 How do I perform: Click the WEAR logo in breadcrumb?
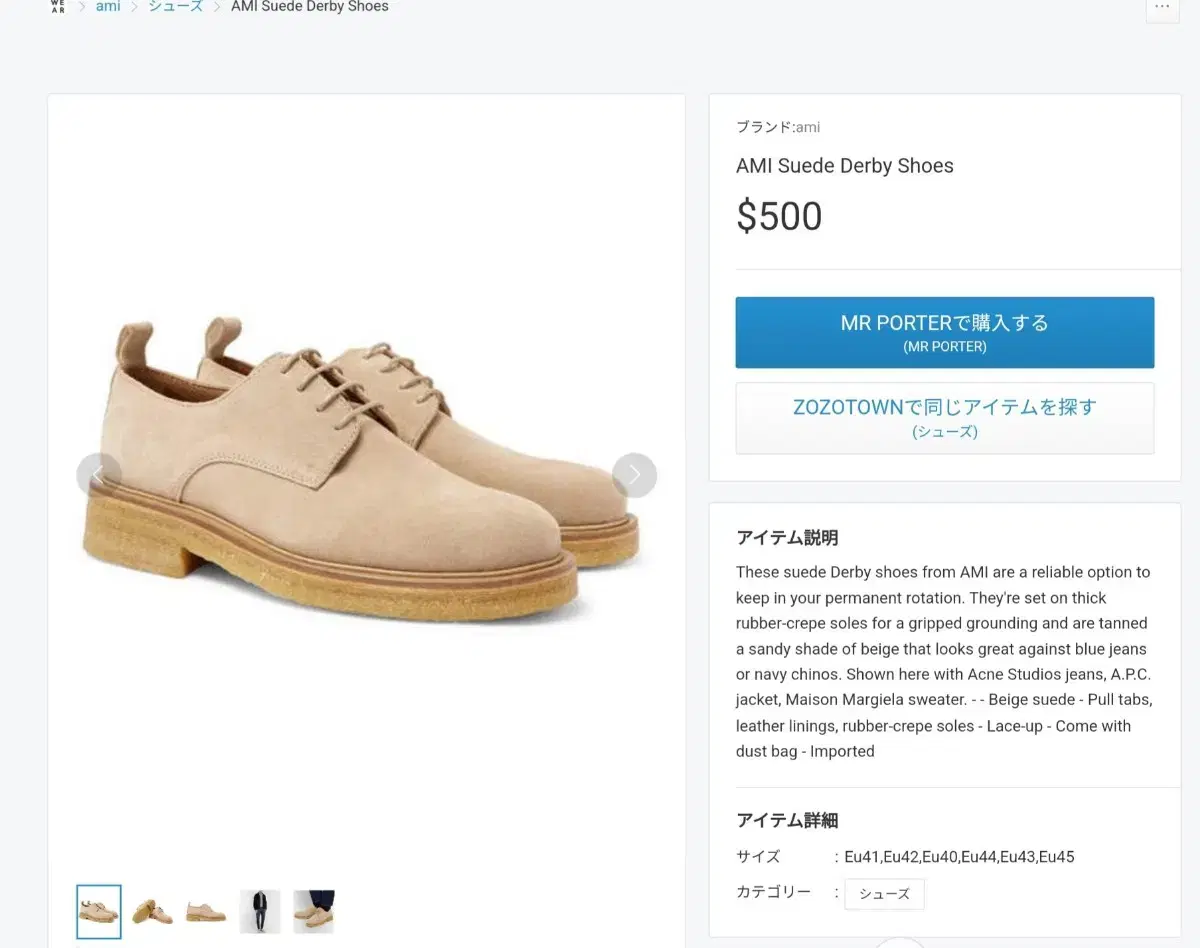point(57,6)
